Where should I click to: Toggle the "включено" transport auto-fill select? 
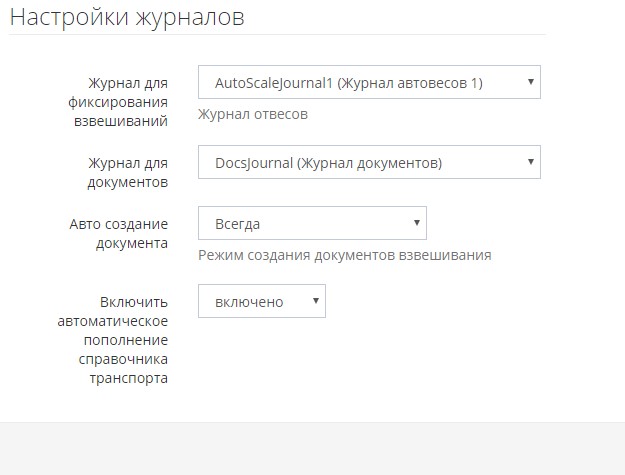coord(261,301)
